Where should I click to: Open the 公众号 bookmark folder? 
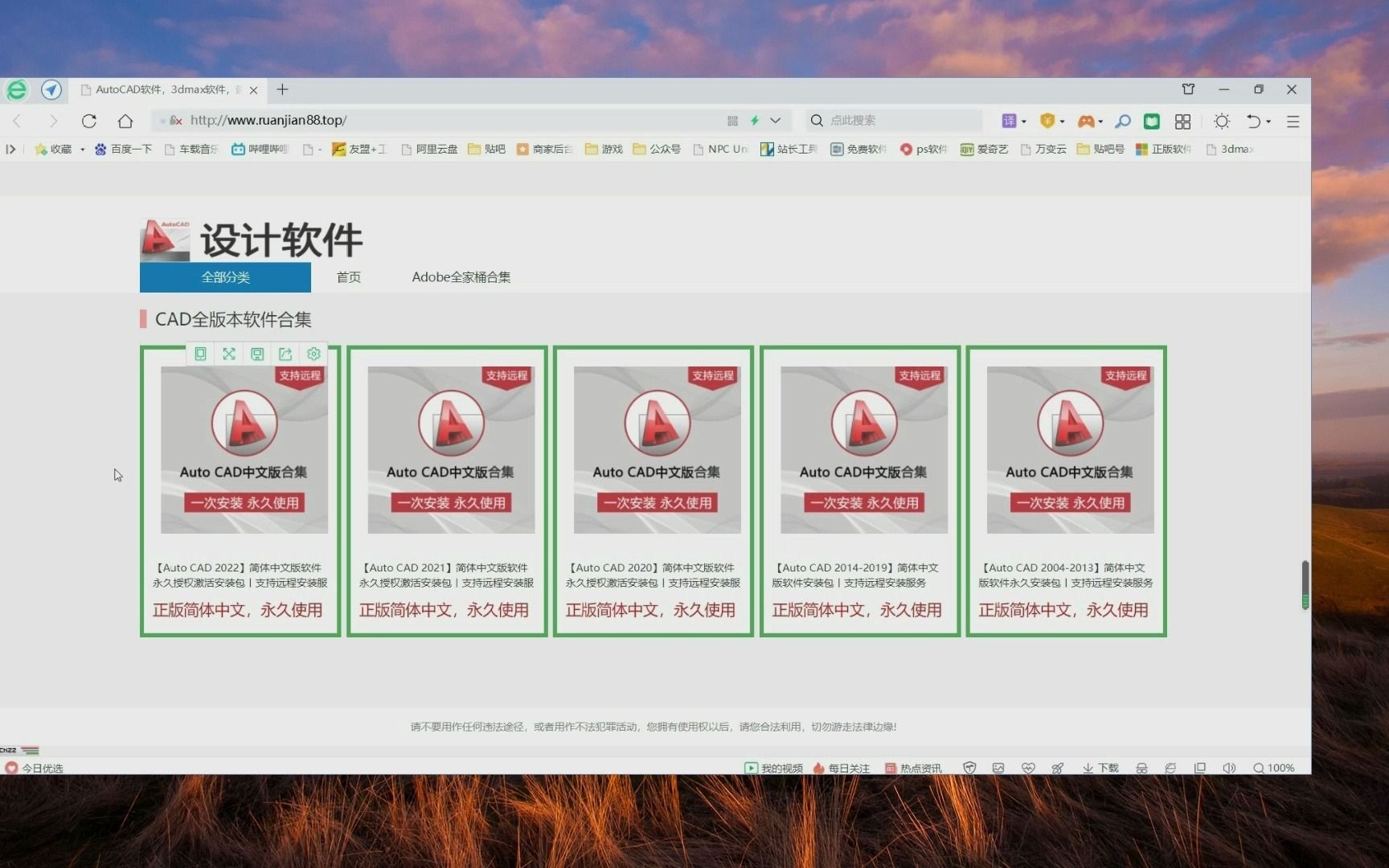point(657,149)
